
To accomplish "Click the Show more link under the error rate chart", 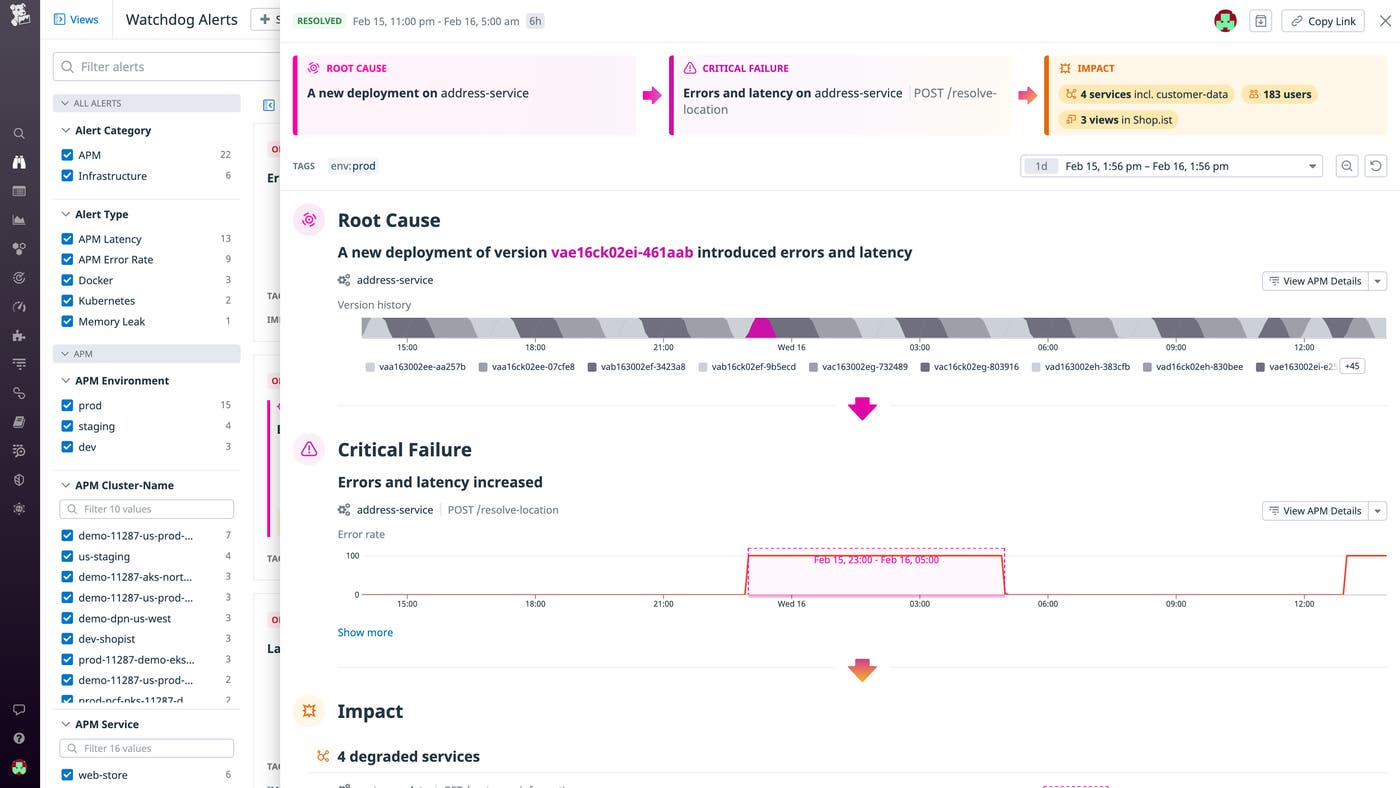I will click(x=364, y=632).
